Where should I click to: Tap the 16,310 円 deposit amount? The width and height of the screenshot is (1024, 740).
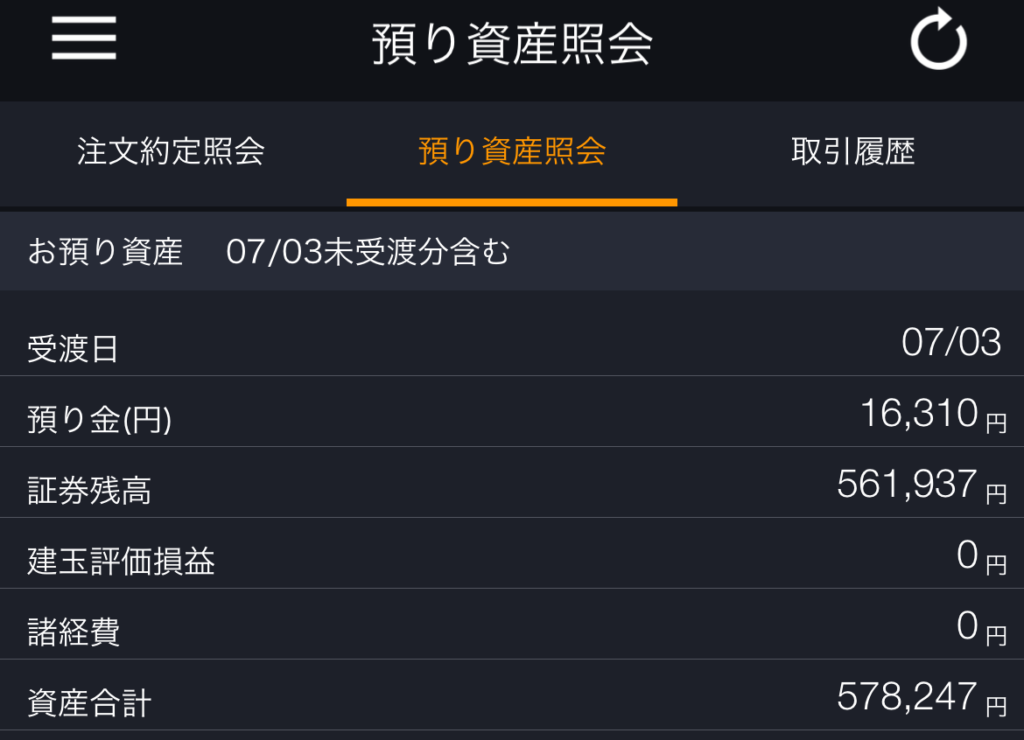tap(933, 415)
